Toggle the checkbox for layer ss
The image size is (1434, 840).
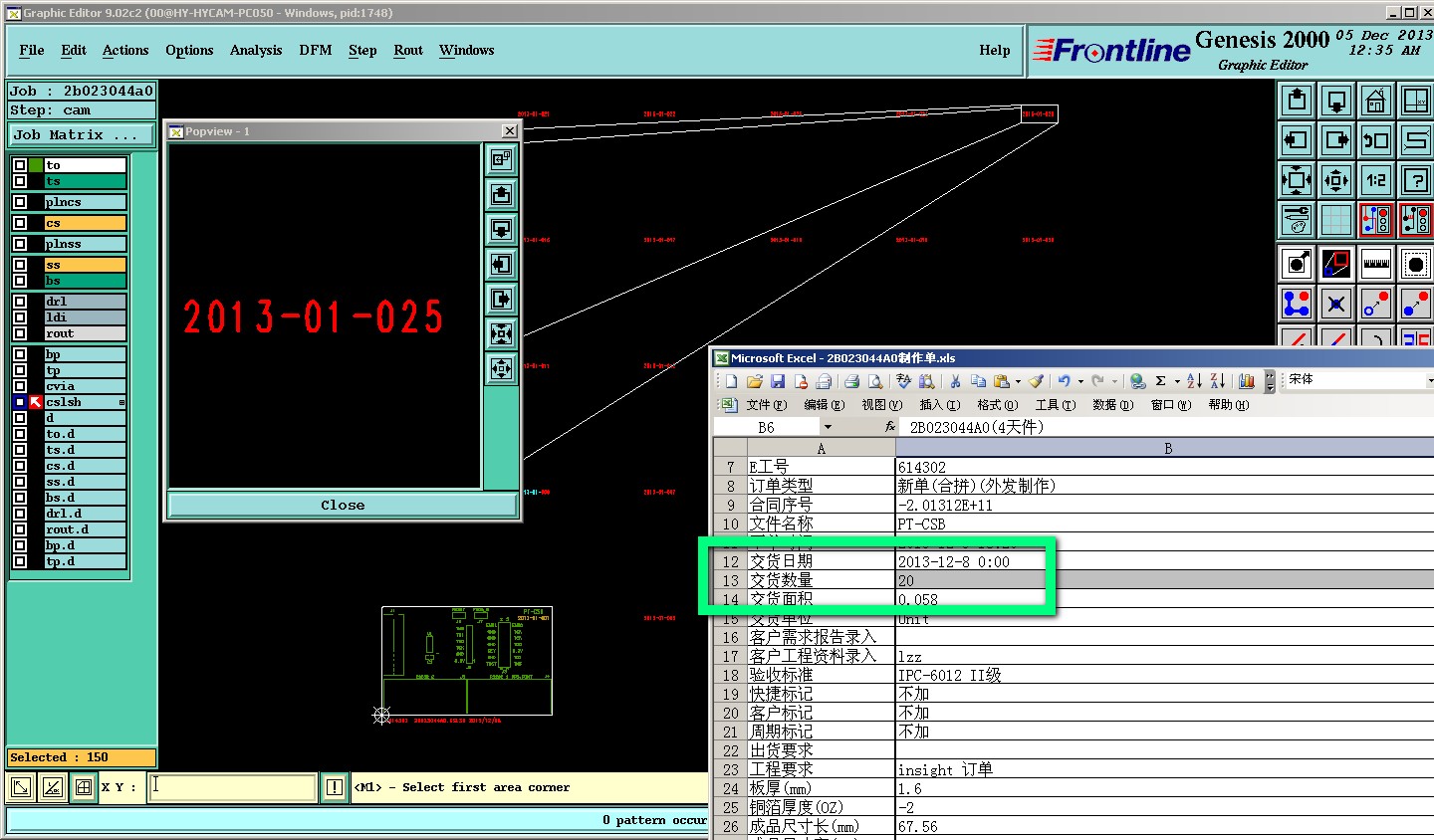20,265
